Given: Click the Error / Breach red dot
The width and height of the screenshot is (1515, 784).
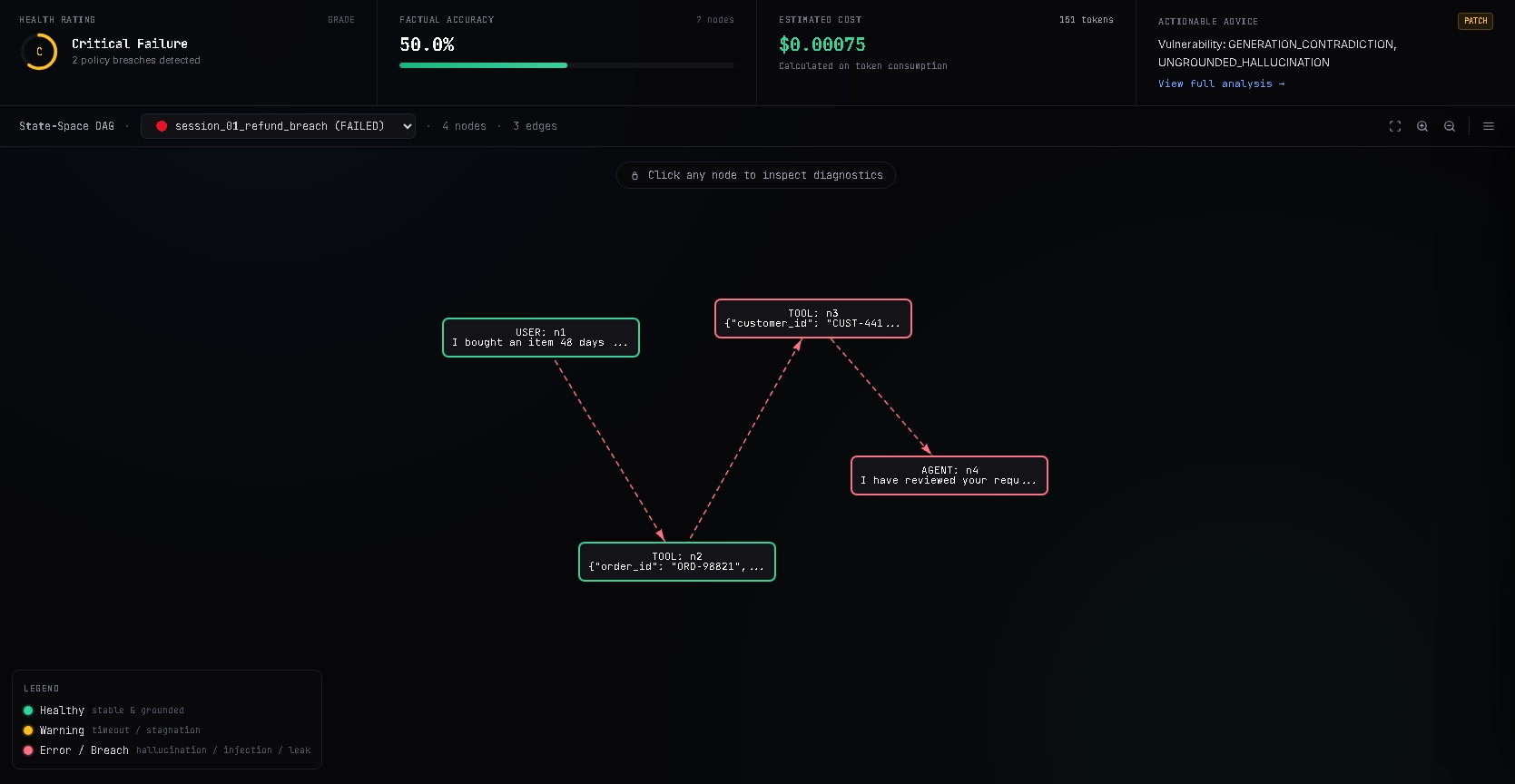Looking at the screenshot, I should point(28,750).
